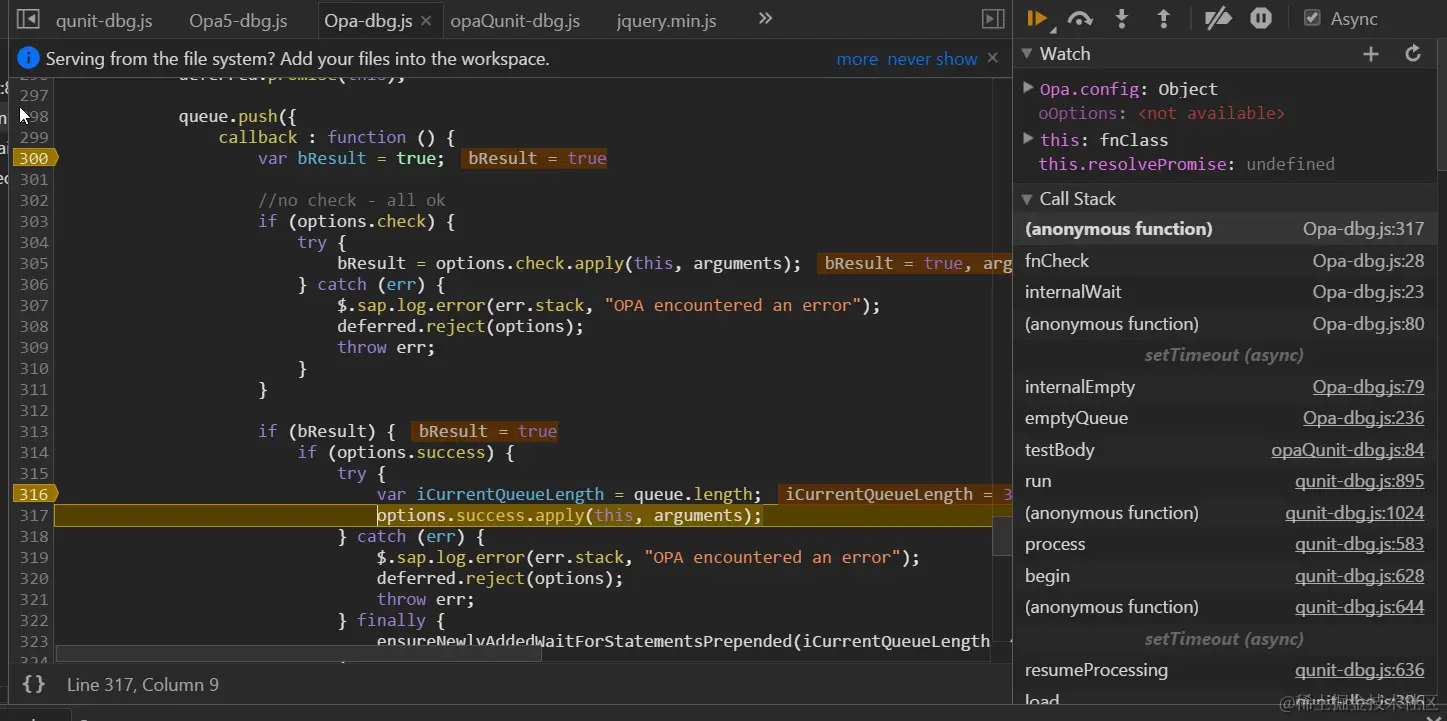Collapse the Call Stack section

point(1026,199)
